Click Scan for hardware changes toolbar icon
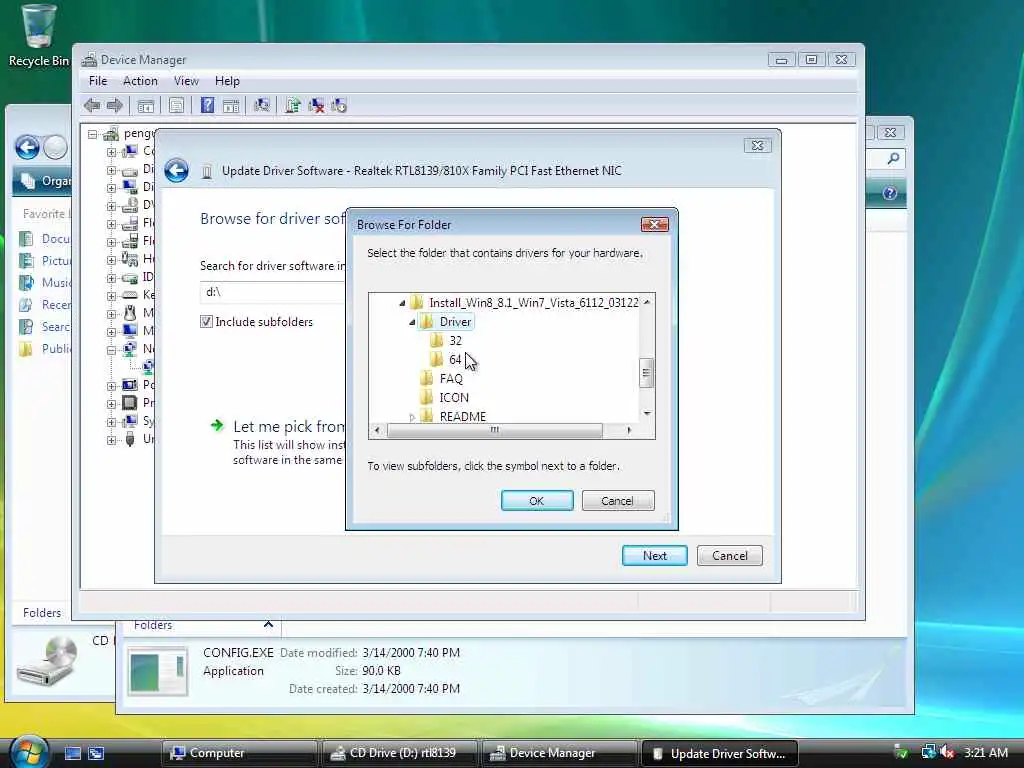Screen dimensions: 1024x768 pos(262,105)
